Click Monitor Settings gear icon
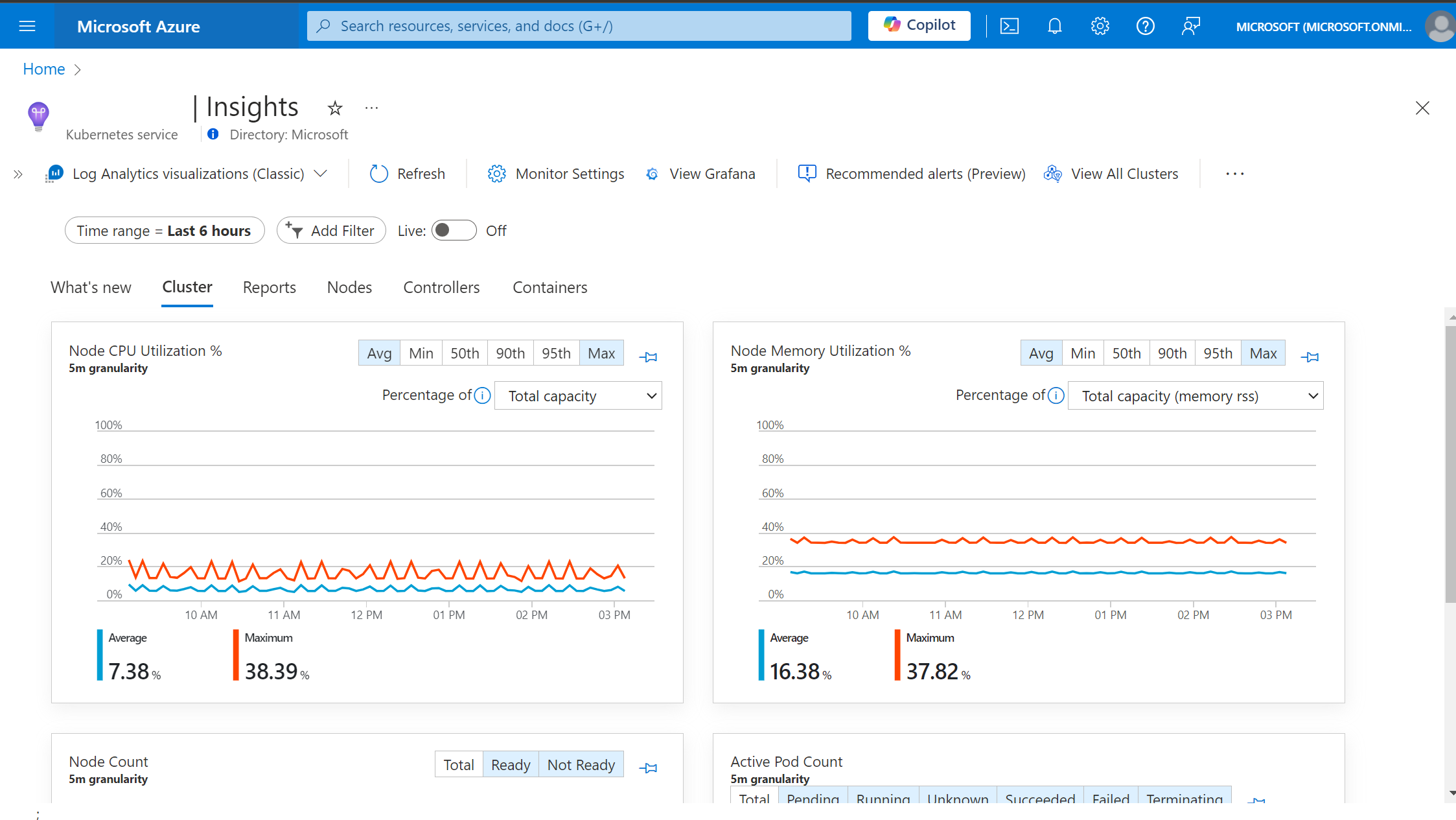Viewport: 1456px width, 820px height. pos(495,173)
